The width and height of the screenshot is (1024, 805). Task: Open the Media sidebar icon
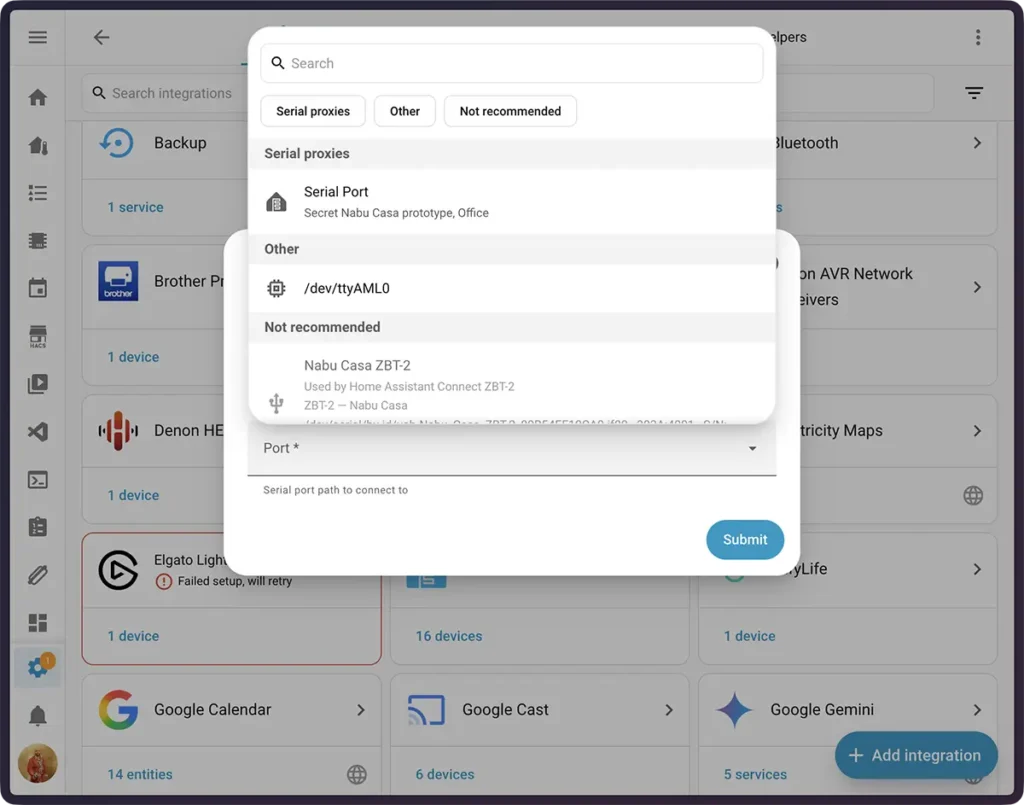coord(37,384)
